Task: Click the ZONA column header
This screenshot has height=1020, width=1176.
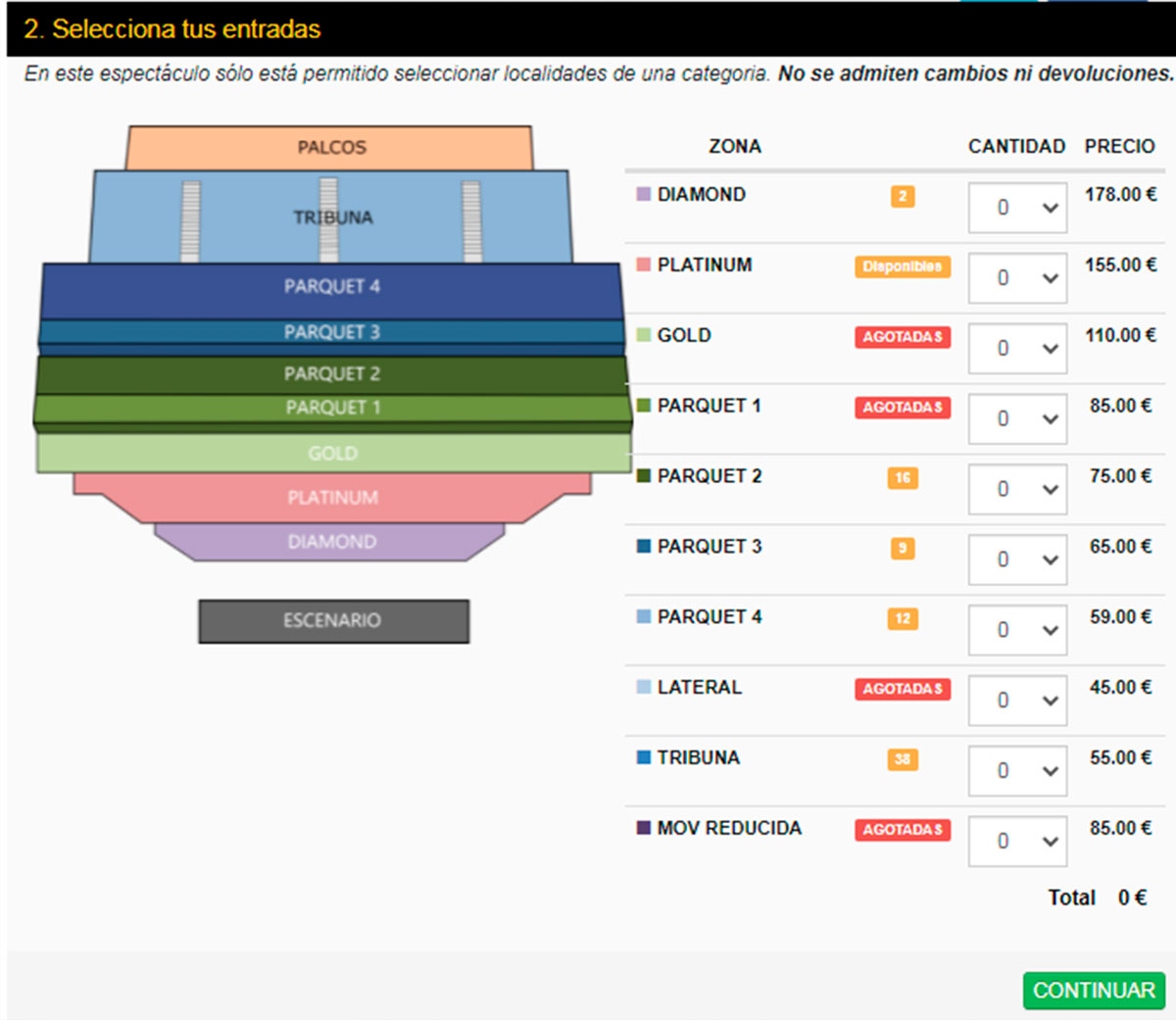Action: pyautogui.click(x=735, y=146)
